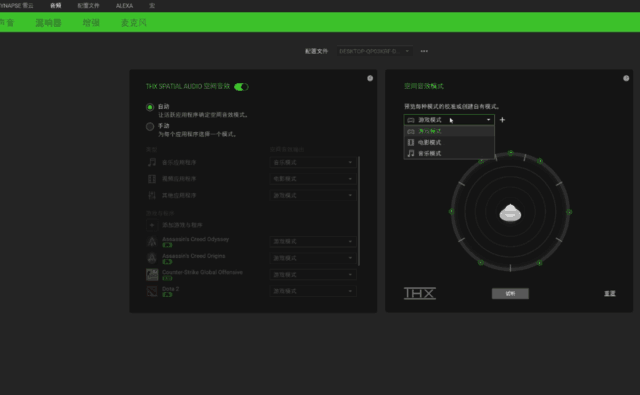The image size is (640, 395).
Task: Open the DESKTOP profile dropdown
Action: click(374, 51)
